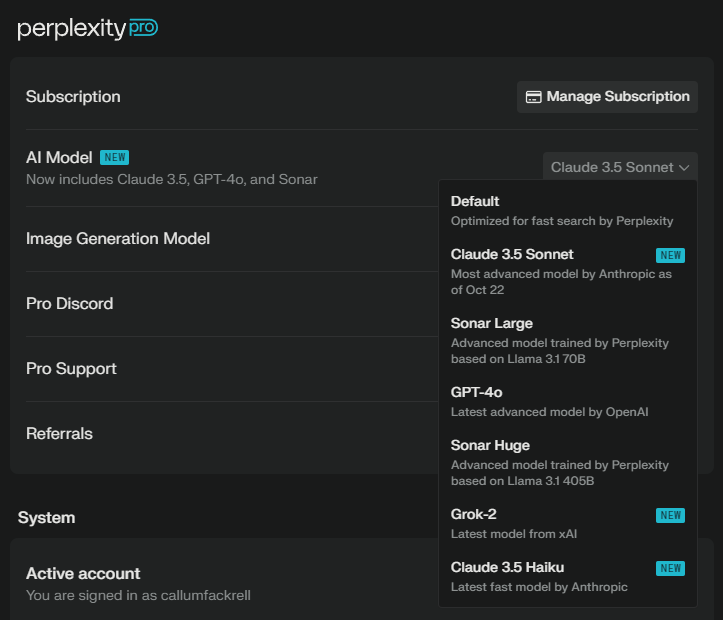Pick GPT-4o as the AI model

[568, 402]
